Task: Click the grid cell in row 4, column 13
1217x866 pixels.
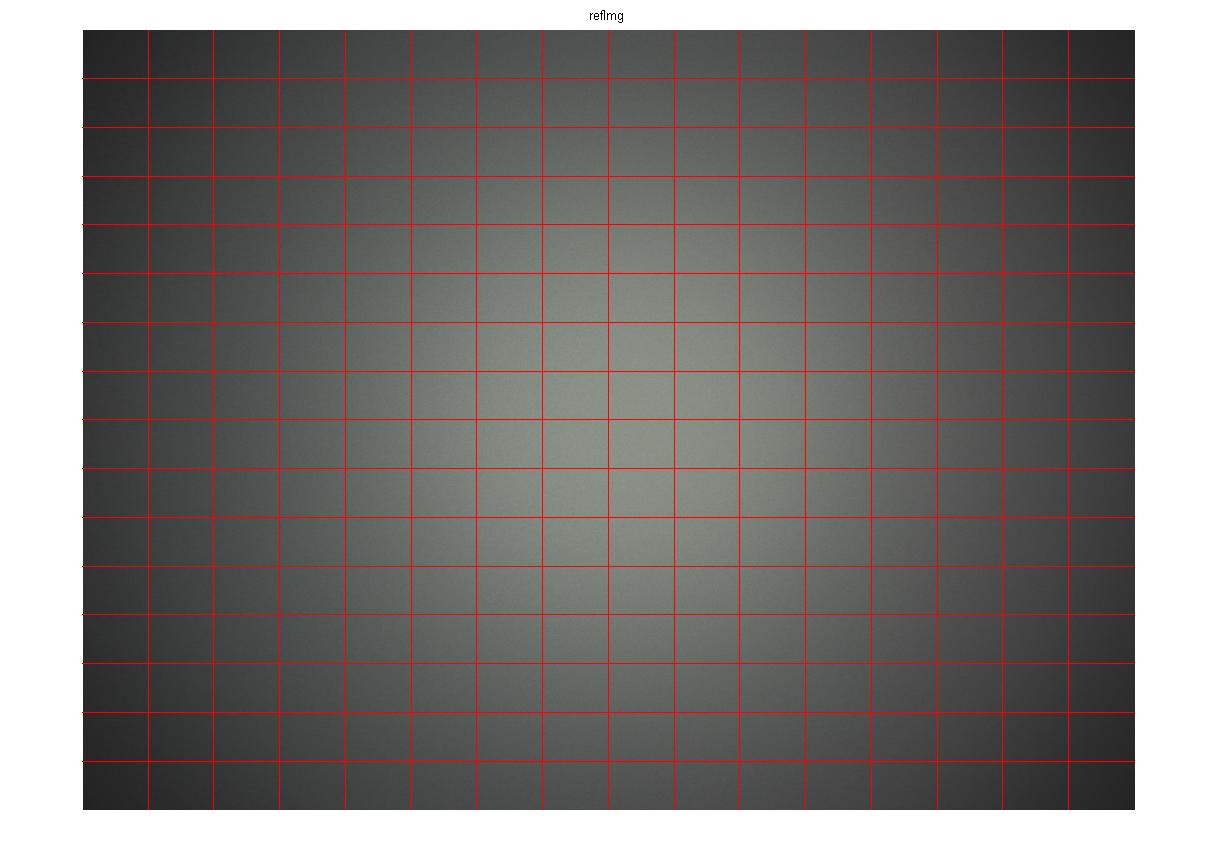Action: 904,200
